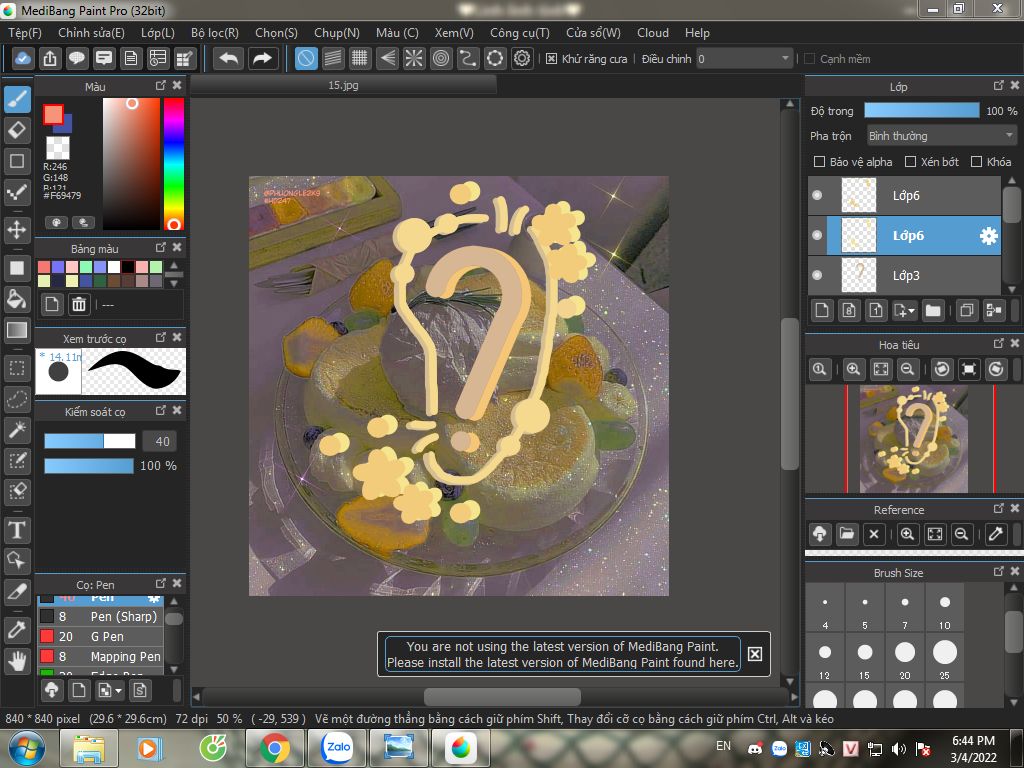Choose brush size 25 preset
This screenshot has width=1024, height=768.
(x=944, y=657)
